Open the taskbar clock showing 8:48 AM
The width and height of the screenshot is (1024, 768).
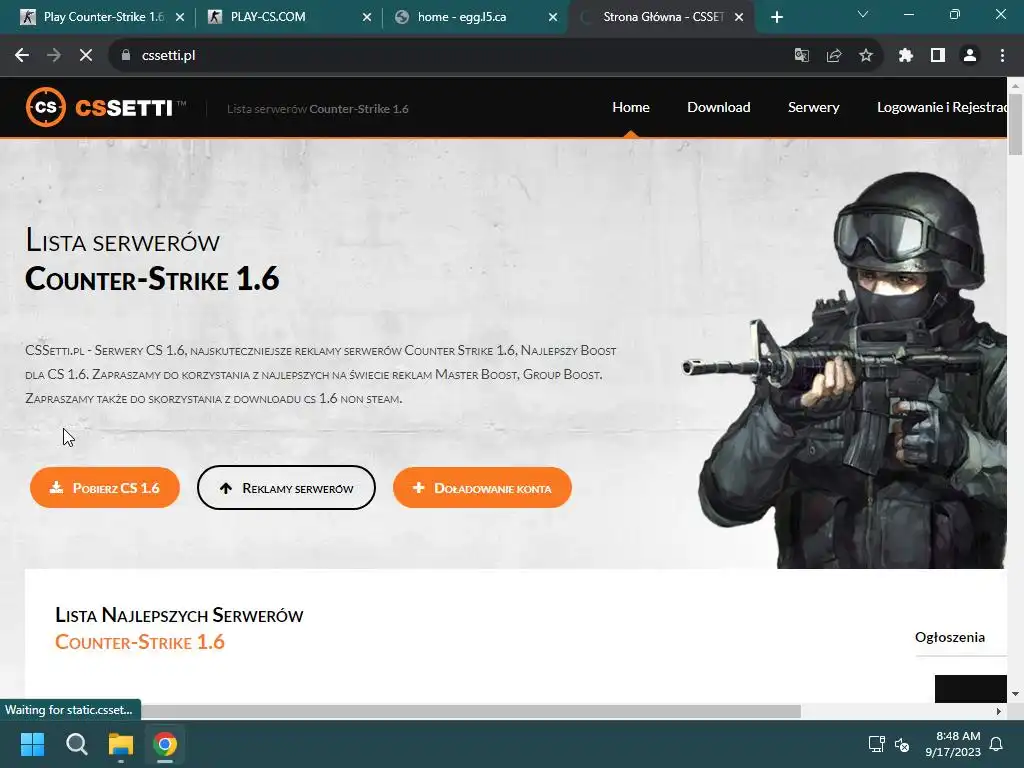click(953, 744)
